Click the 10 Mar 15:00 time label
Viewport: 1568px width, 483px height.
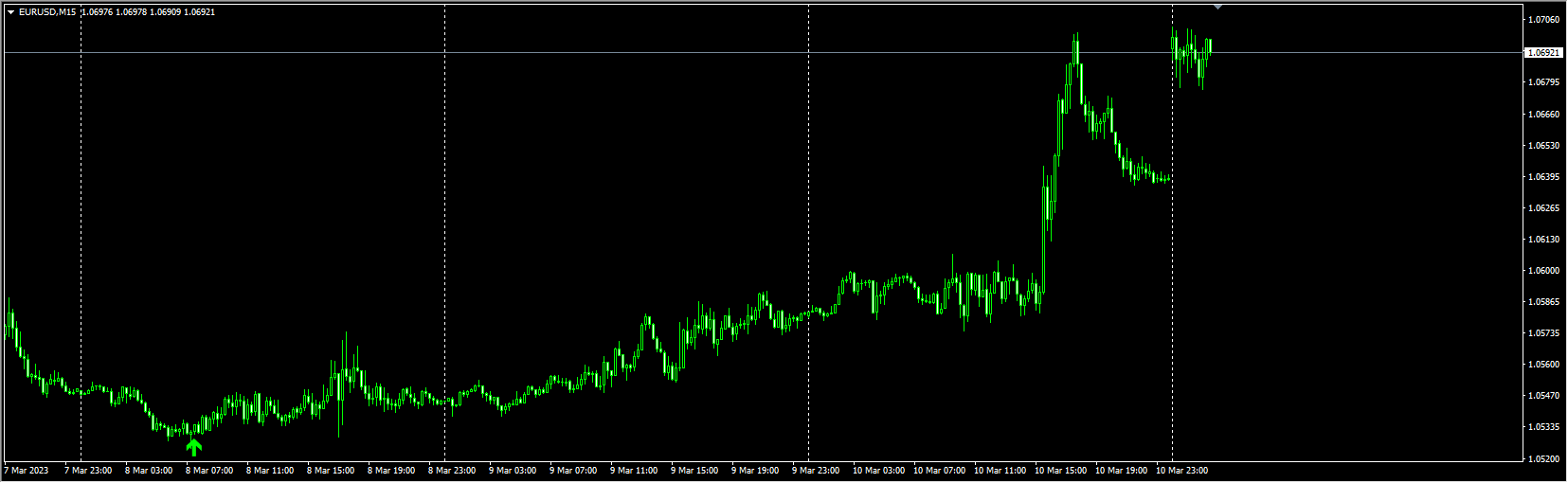(1060, 471)
